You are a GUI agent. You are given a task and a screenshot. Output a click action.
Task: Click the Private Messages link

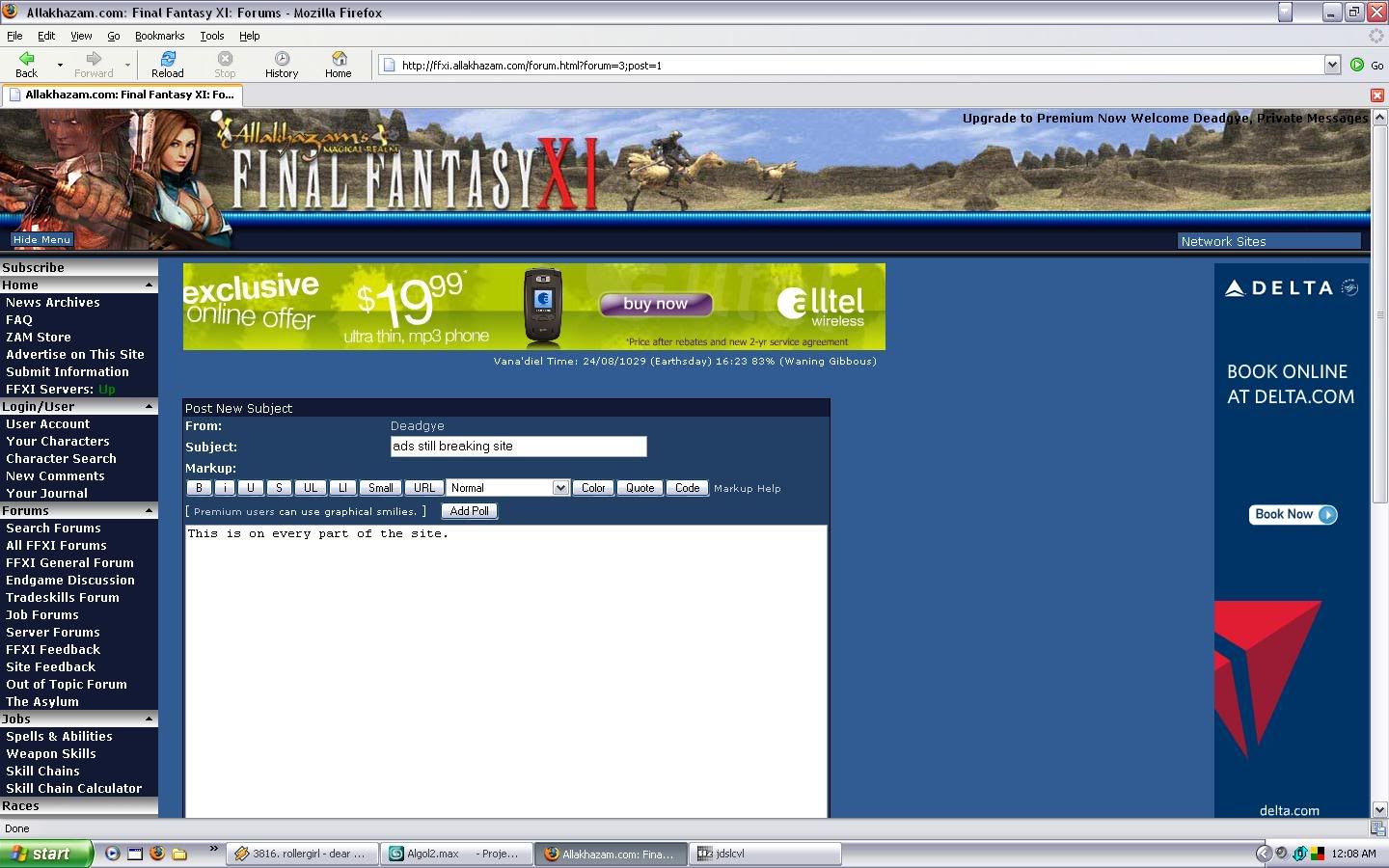[x=1312, y=119]
